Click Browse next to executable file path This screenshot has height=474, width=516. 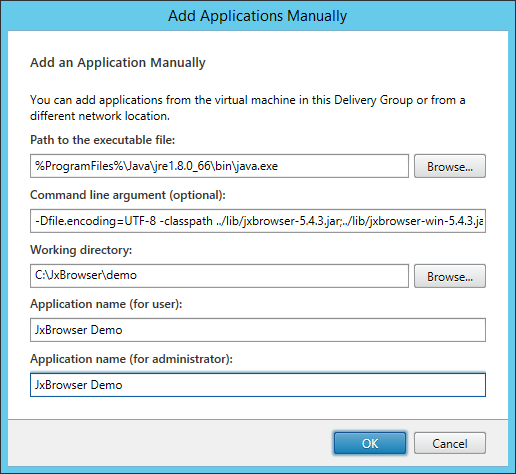pyautogui.click(x=450, y=166)
